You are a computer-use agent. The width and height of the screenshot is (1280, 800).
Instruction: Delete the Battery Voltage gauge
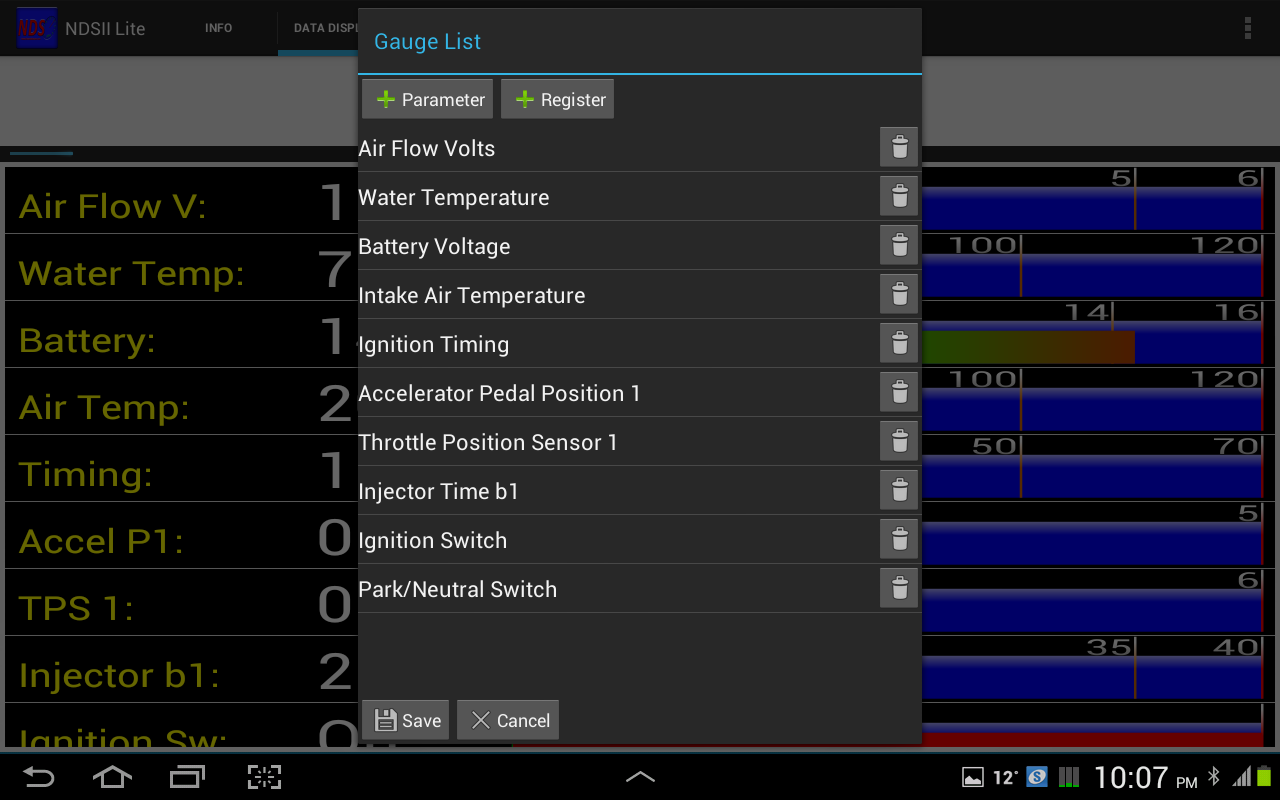coord(899,245)
